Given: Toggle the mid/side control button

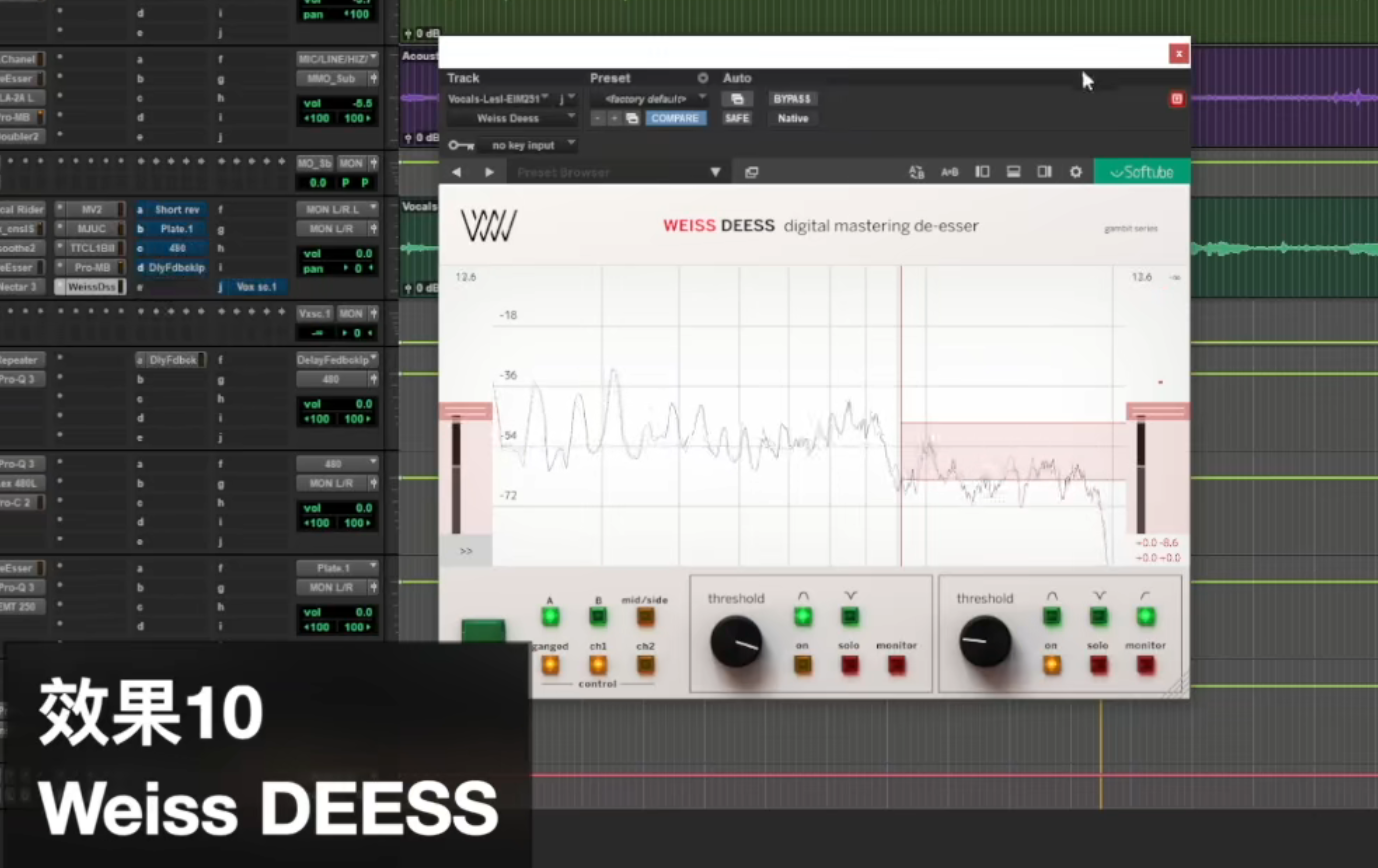Looking at the screenshot, I should pyautogui.click(x=645, y=617).
